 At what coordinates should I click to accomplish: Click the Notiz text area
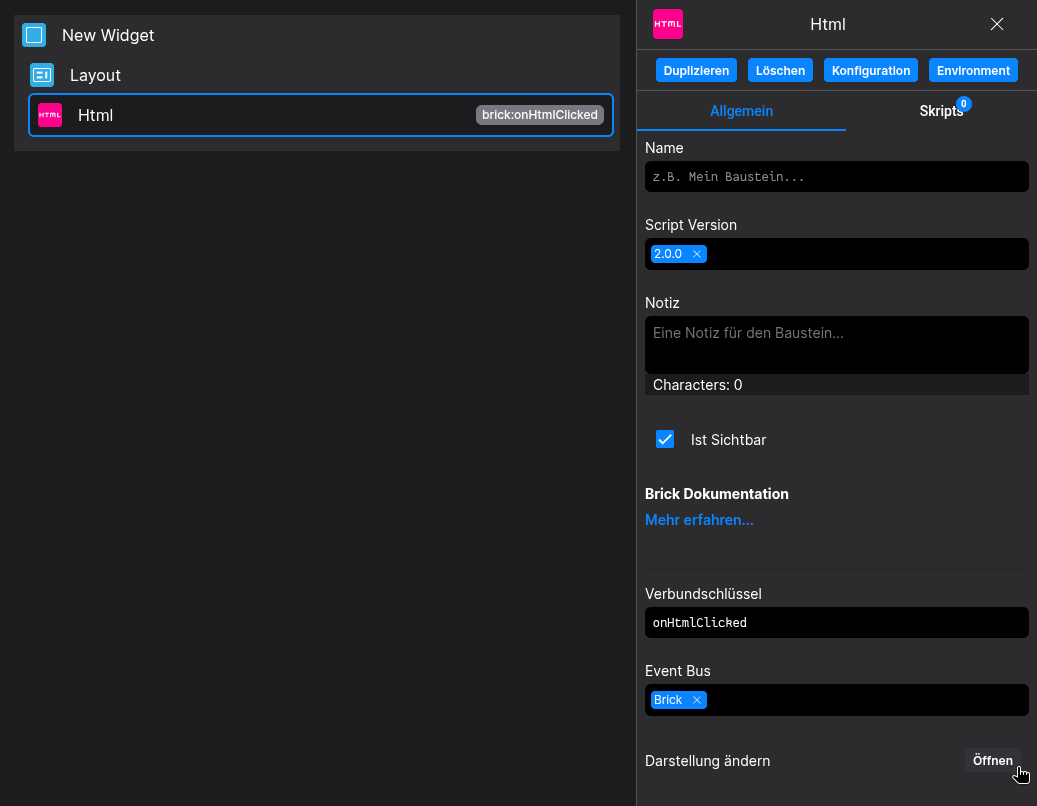[836, 344]
